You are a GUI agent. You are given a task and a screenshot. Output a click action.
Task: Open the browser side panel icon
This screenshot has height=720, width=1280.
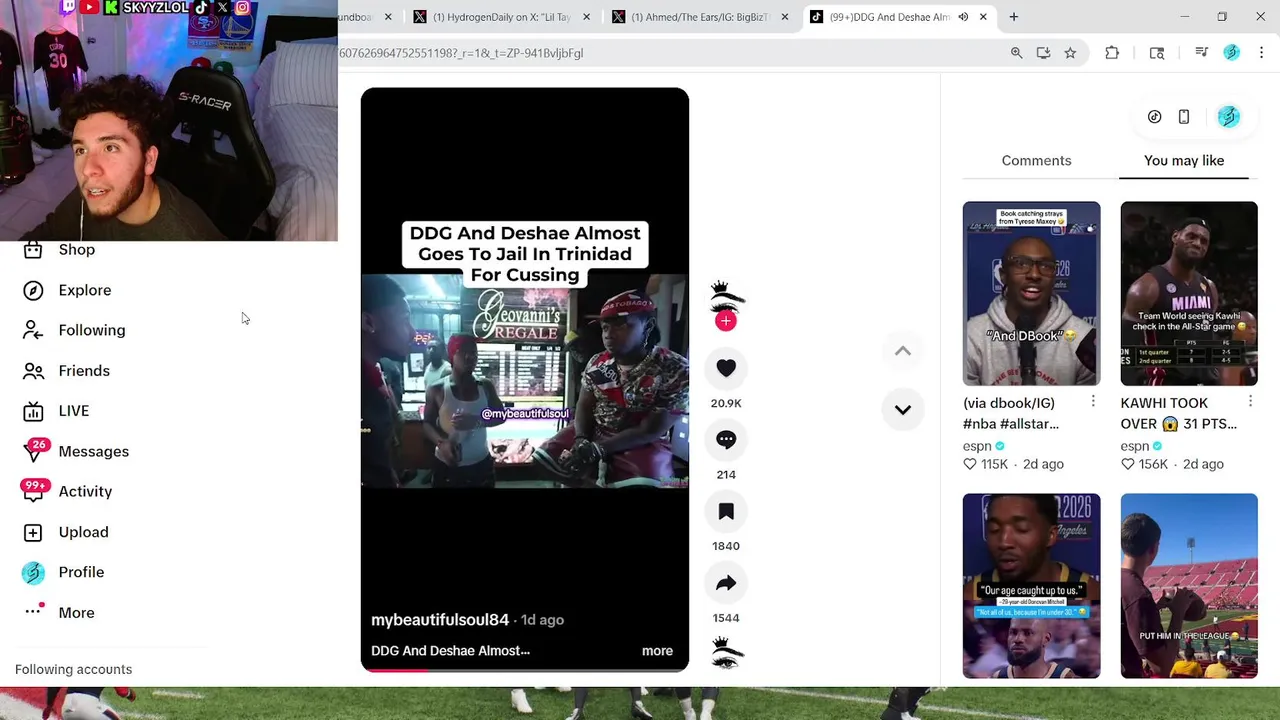[x=1157, y=53]
